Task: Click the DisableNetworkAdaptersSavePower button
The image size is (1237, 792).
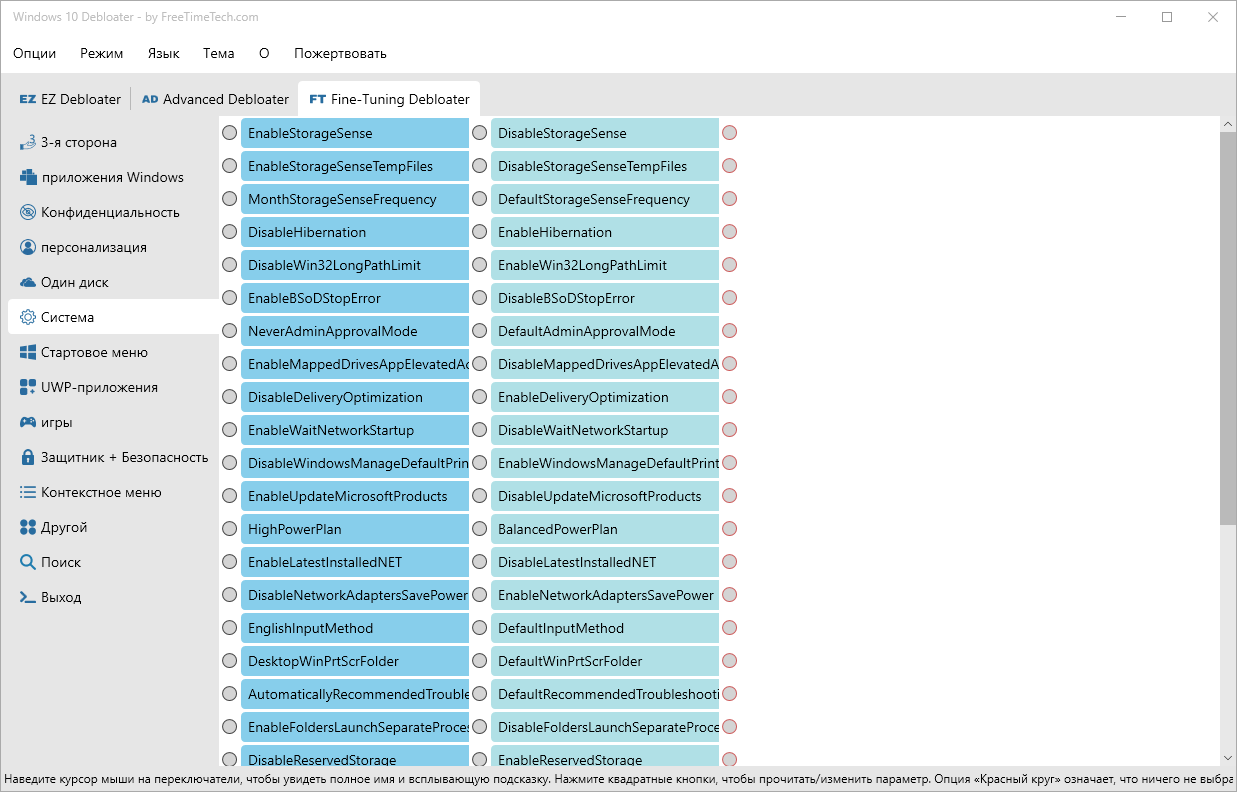Action: pyautogui.click(x=355, y=595)
